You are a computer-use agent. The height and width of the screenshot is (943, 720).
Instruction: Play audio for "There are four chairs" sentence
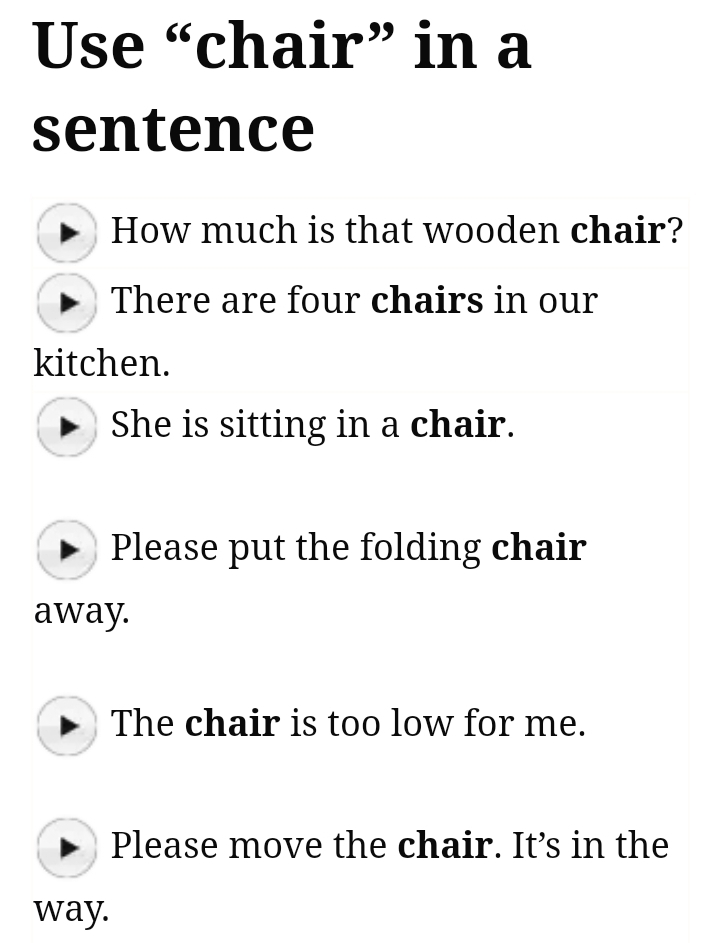[66, 302]
